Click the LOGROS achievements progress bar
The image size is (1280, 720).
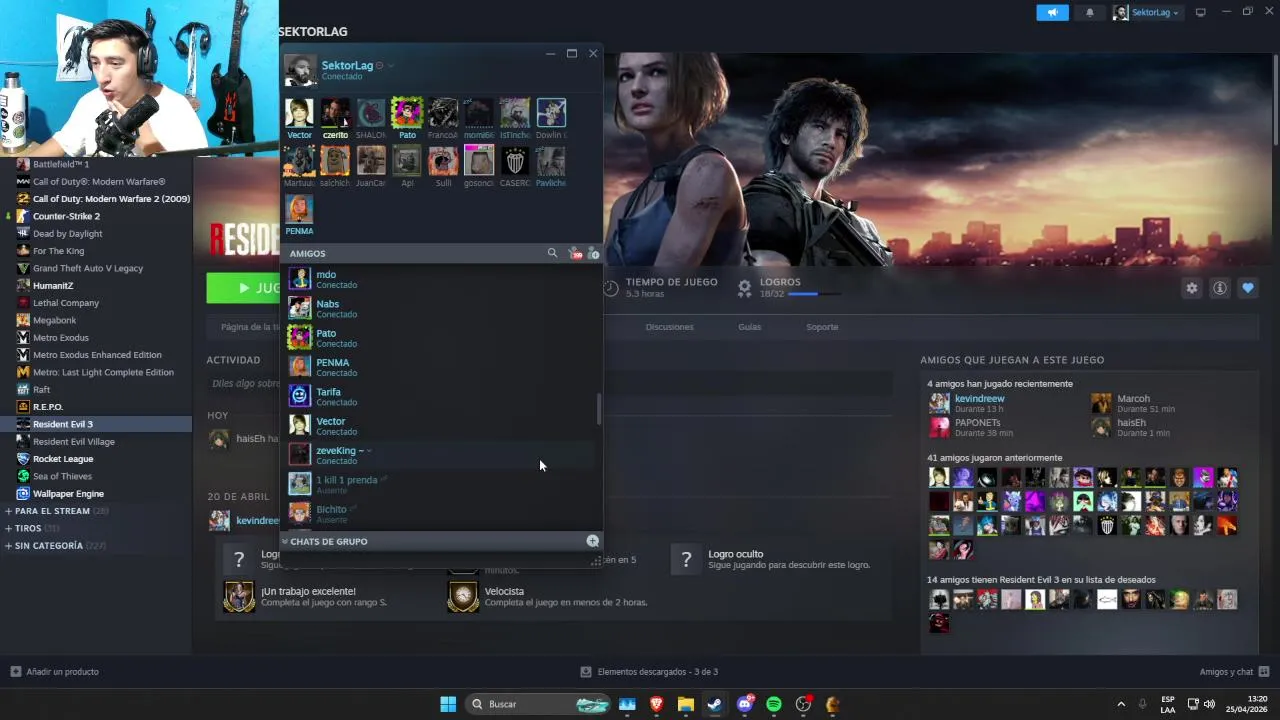(814, 294)
